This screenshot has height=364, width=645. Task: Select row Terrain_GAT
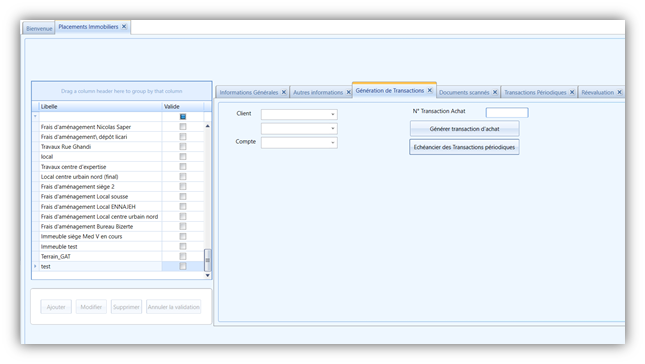[118, 256]
